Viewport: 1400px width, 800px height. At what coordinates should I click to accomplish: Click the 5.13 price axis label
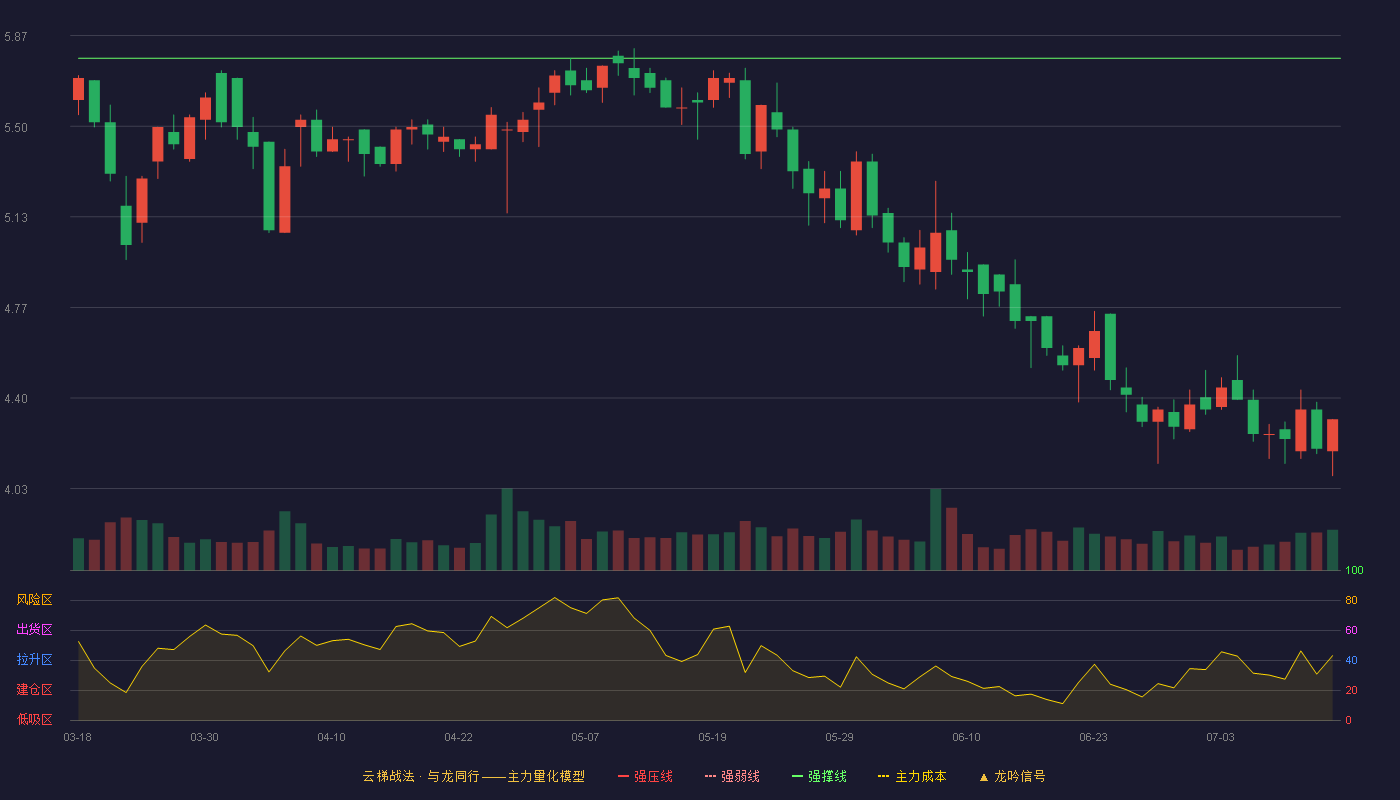[16, 218]
